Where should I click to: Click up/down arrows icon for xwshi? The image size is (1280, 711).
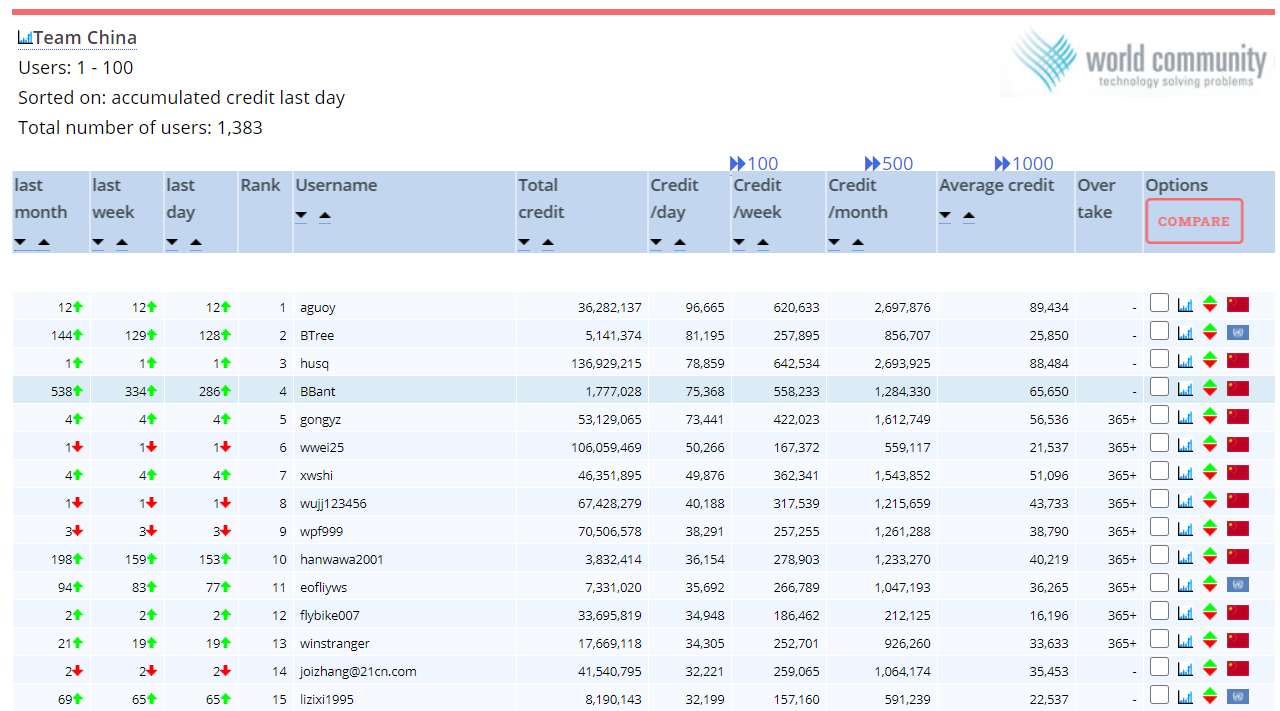(1210, 472)
